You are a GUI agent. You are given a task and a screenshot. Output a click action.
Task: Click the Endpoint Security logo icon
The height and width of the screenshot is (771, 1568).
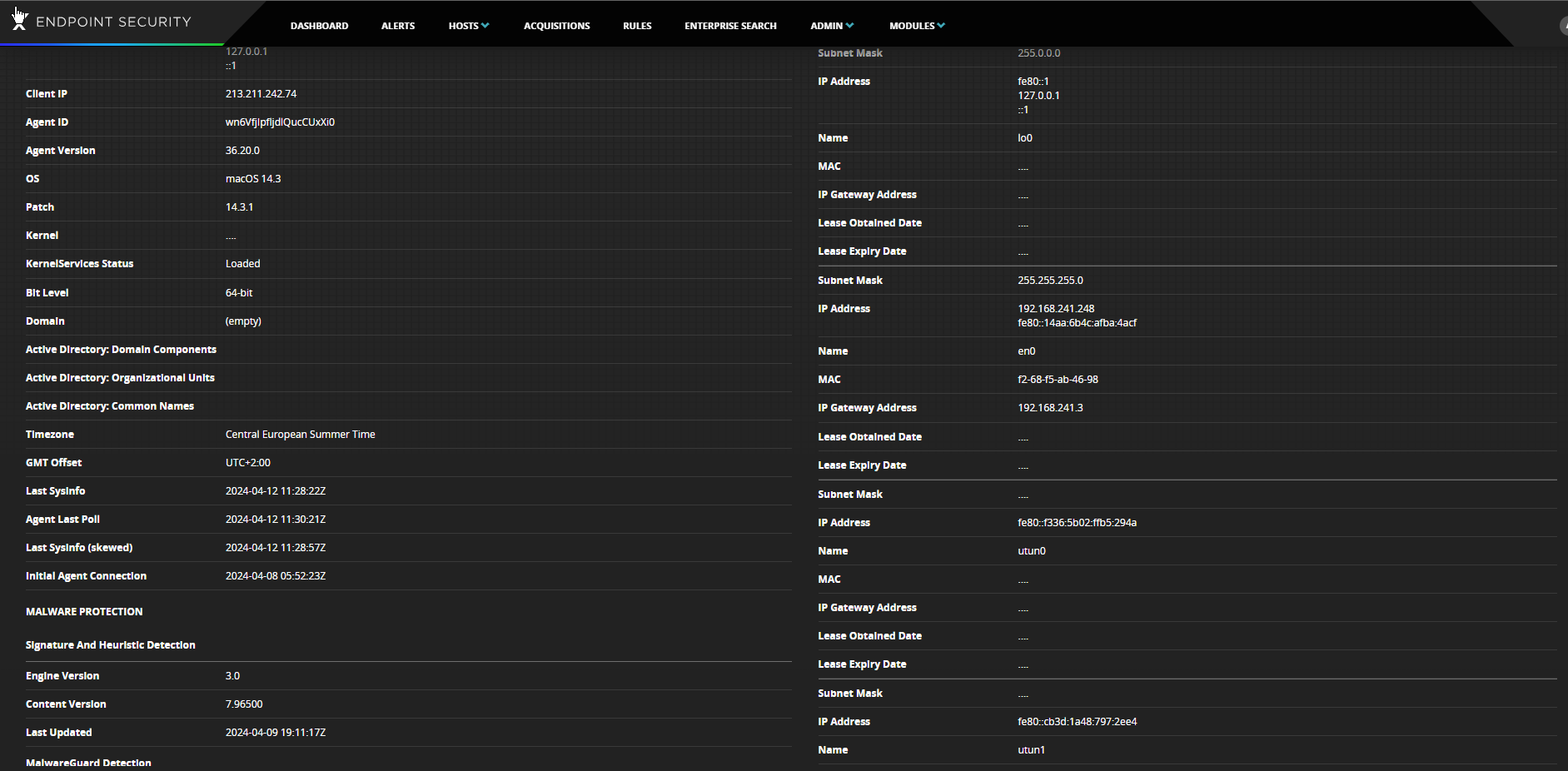(x=19, y=21)
